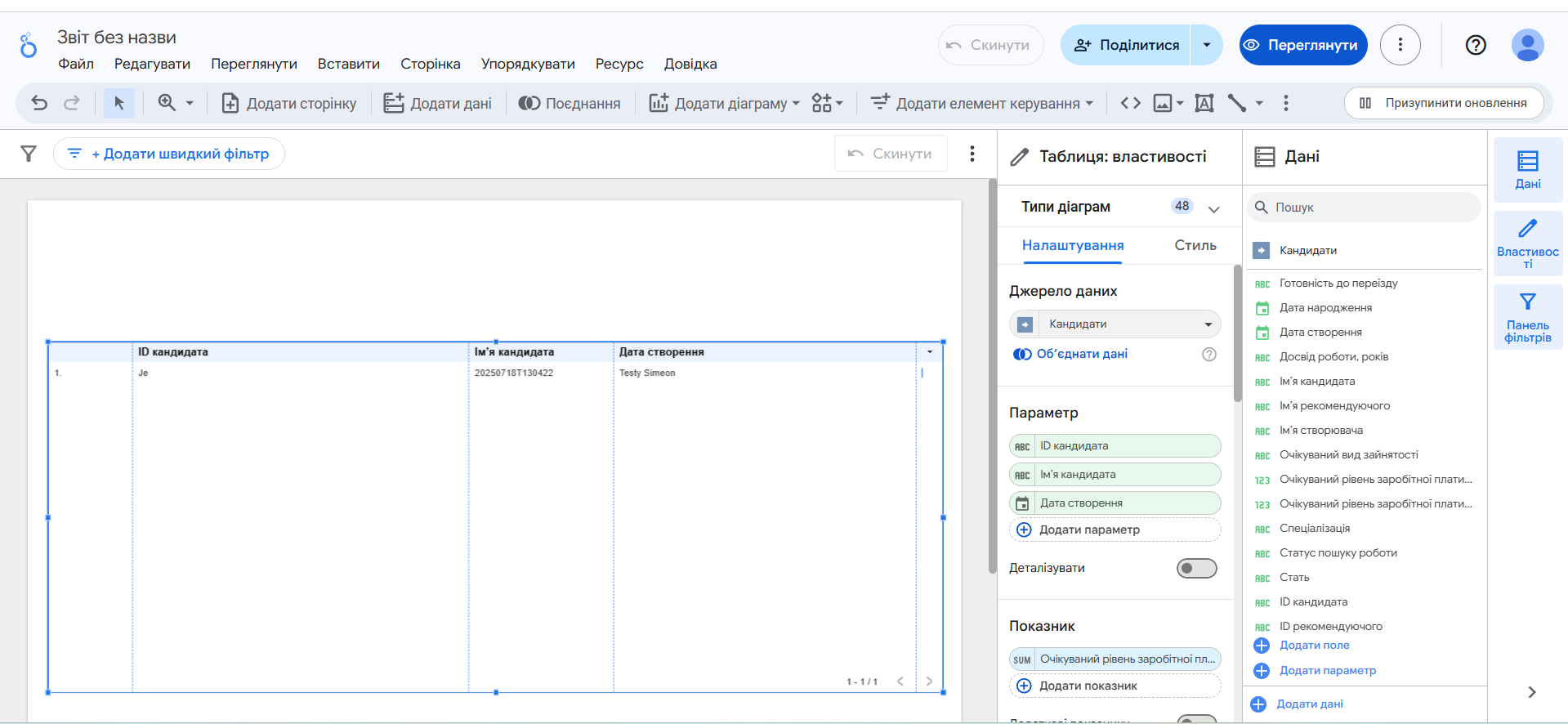Click Об'єднати дані link

click(1071, 354)
